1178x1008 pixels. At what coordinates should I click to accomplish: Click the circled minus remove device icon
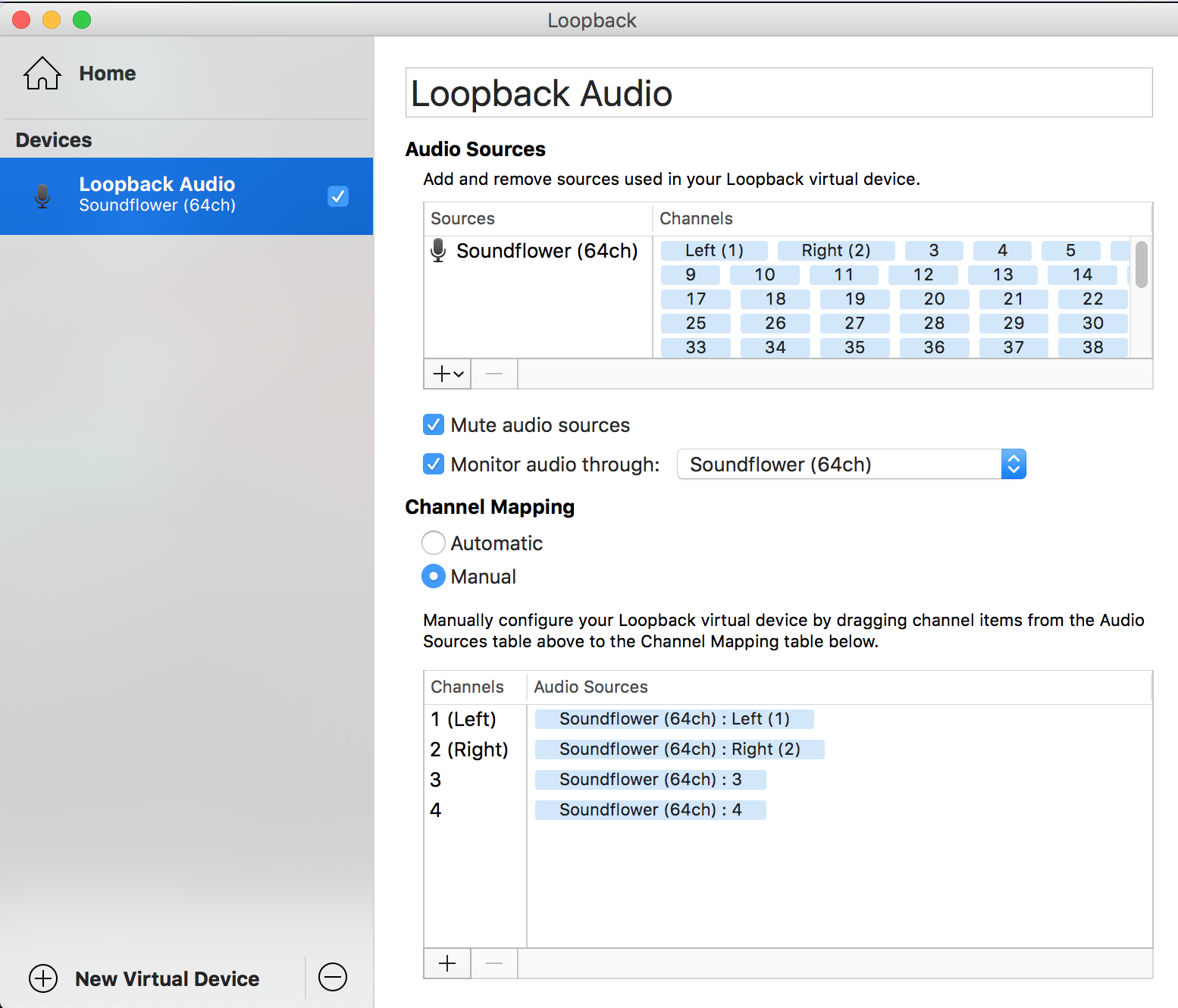coord(333,977)
